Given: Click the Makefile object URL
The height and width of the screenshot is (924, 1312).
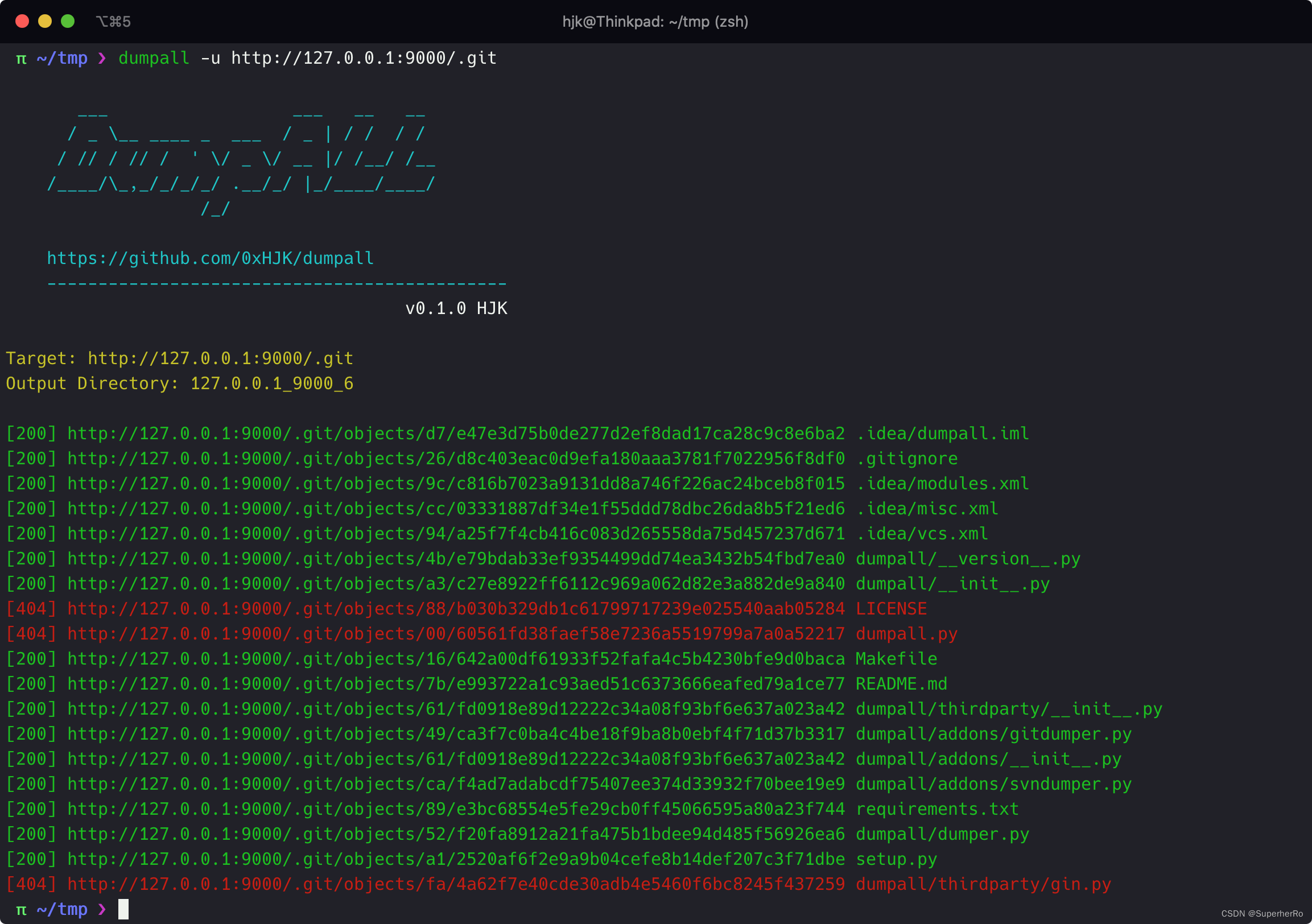Looking at the screenshot, I should tap(455, 659).
